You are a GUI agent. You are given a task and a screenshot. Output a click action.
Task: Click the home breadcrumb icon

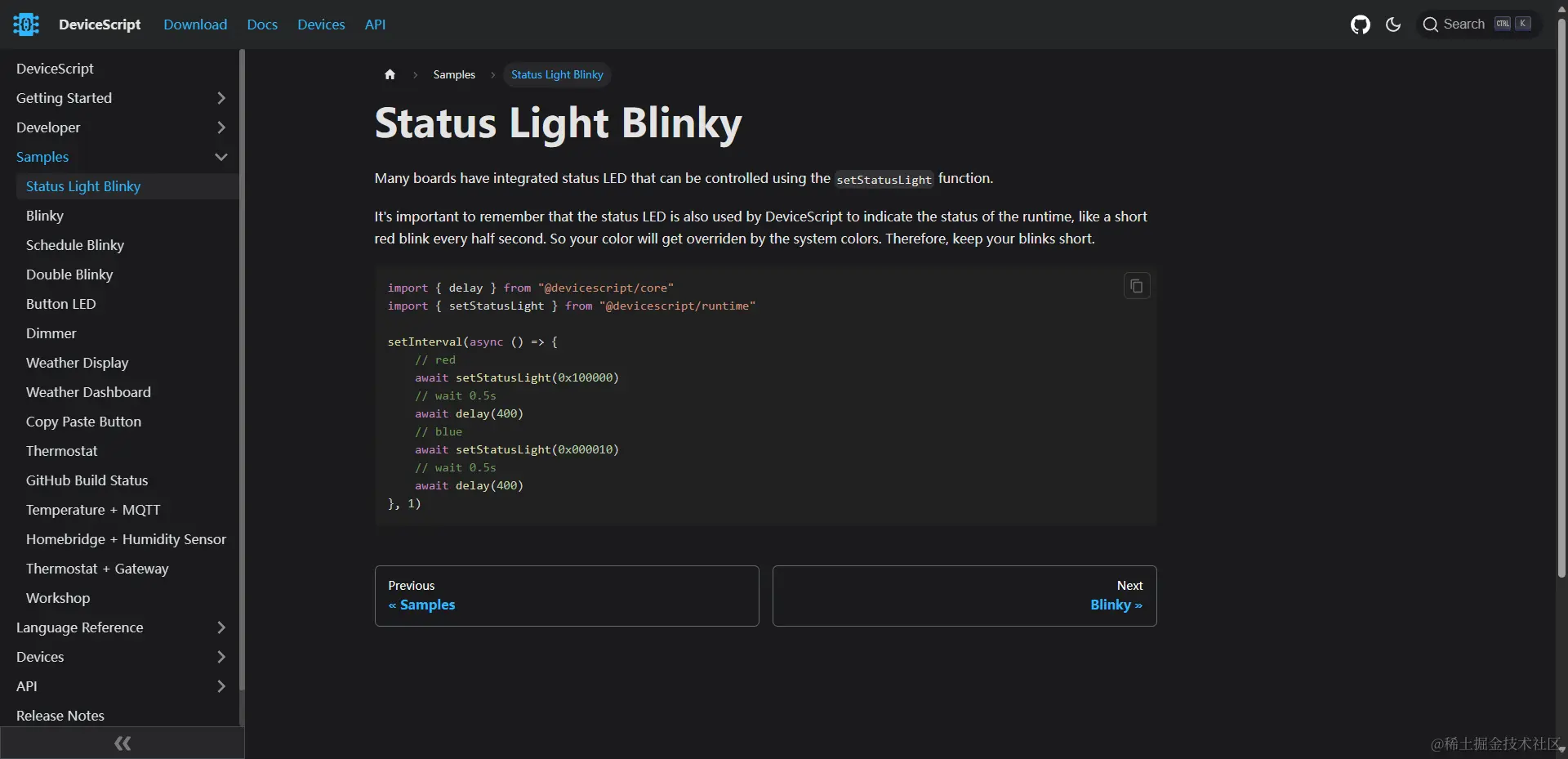point(390,74)
